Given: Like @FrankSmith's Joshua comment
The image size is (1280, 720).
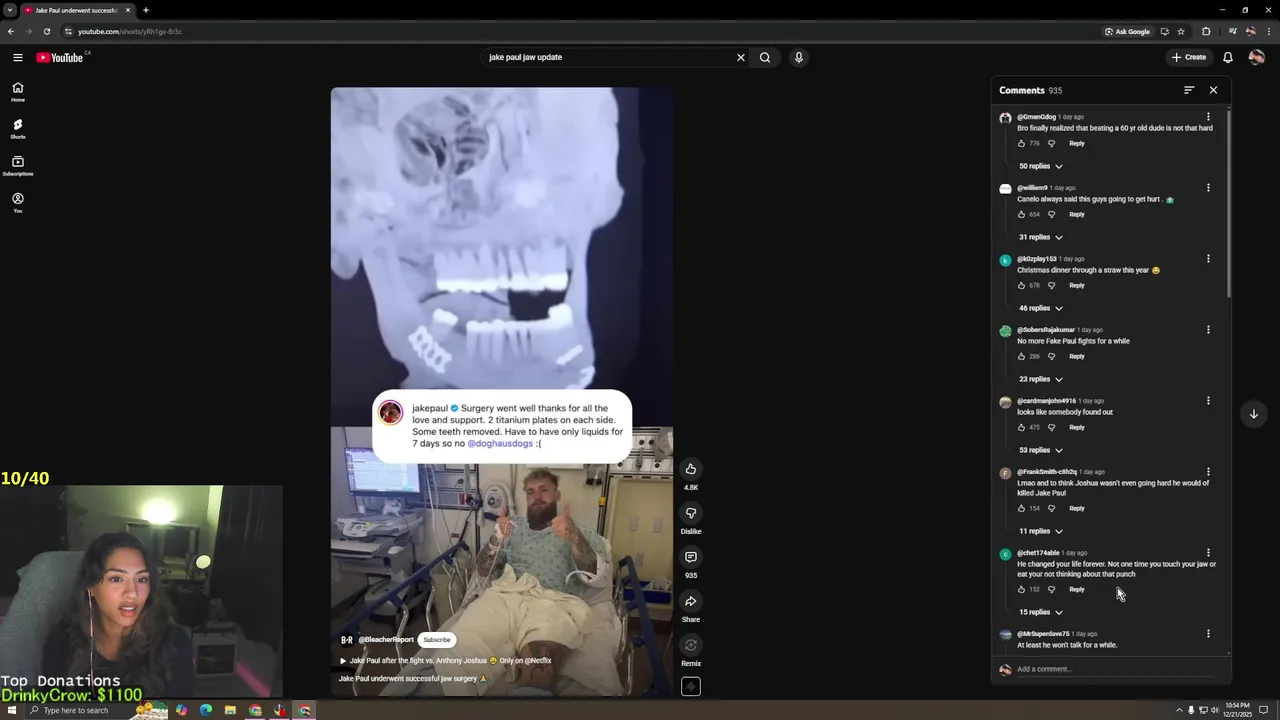Looking at the screenshot, I should click(1021, 508).
